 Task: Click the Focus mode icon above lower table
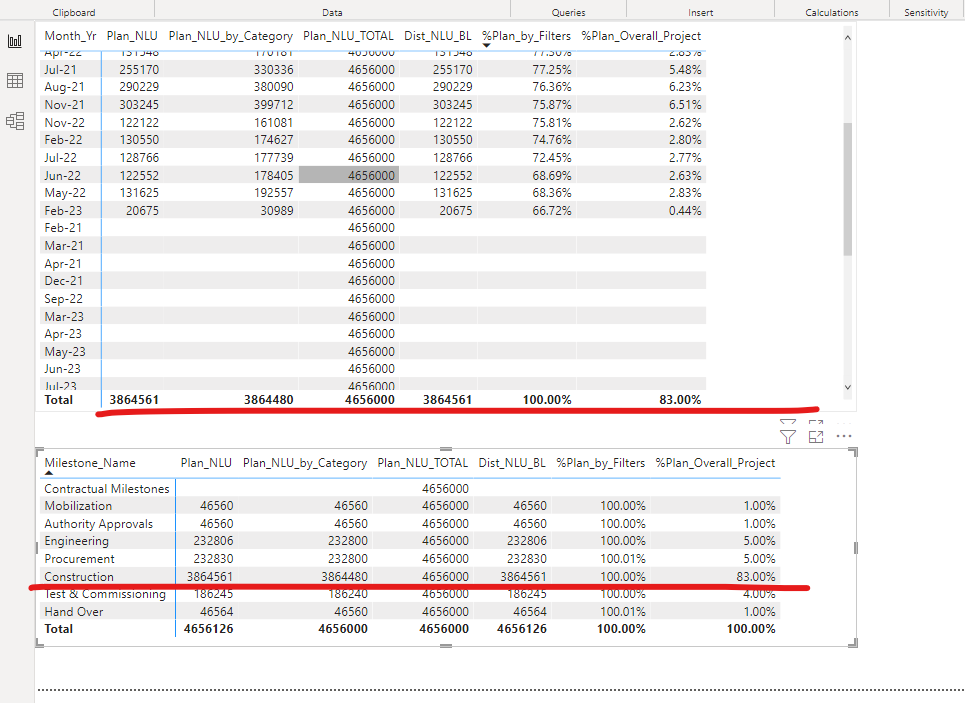pyautogui.click(x=816, y=436)
